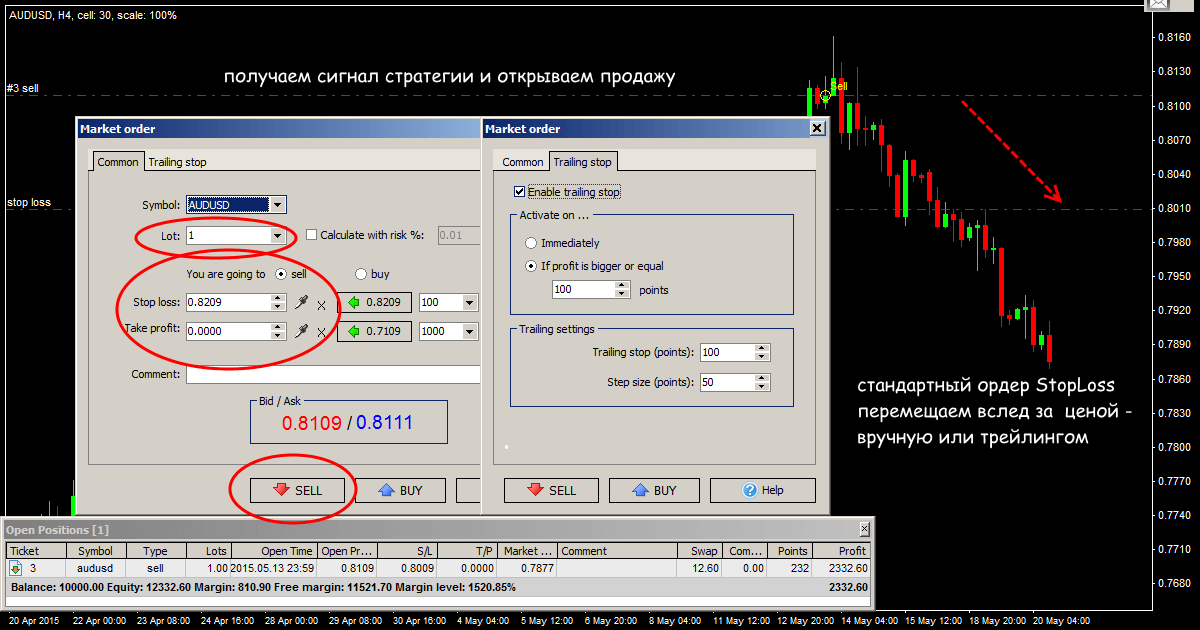Open Help in the Market order dialog
The image size is (1200, 630).
pyautogui.click(x=762, y=490)
